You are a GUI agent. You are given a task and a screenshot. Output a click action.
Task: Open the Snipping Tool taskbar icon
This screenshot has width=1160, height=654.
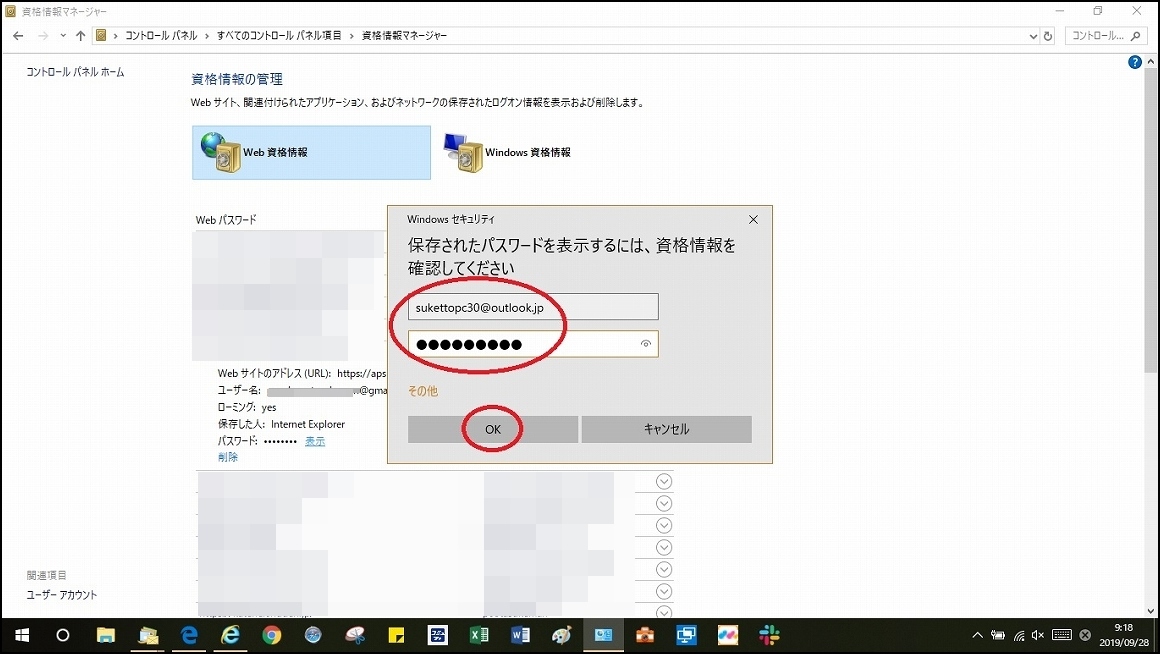tap(355, 636)
